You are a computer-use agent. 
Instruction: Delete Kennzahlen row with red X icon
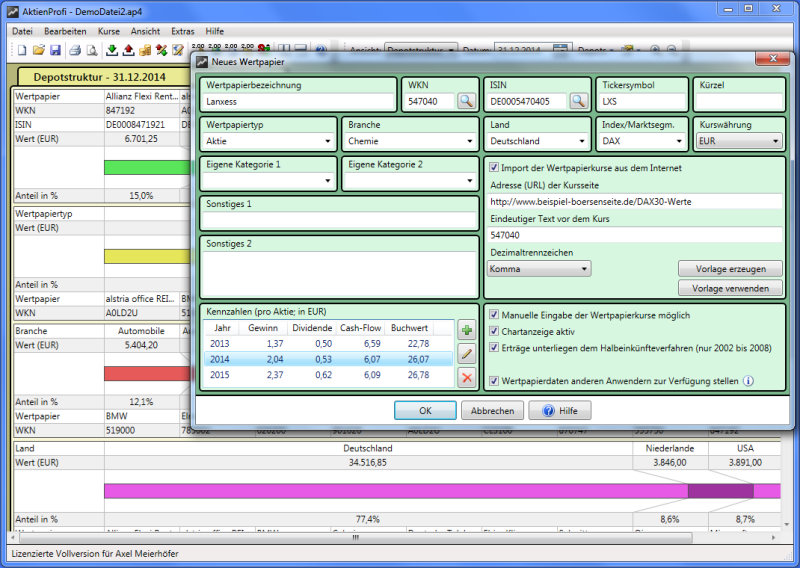click(466, 378)
